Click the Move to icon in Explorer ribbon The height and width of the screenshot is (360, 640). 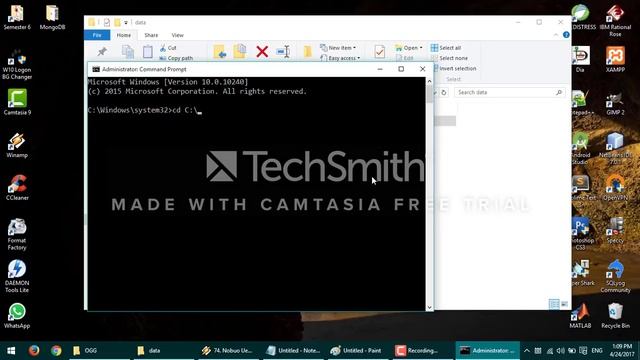point(220,52)
